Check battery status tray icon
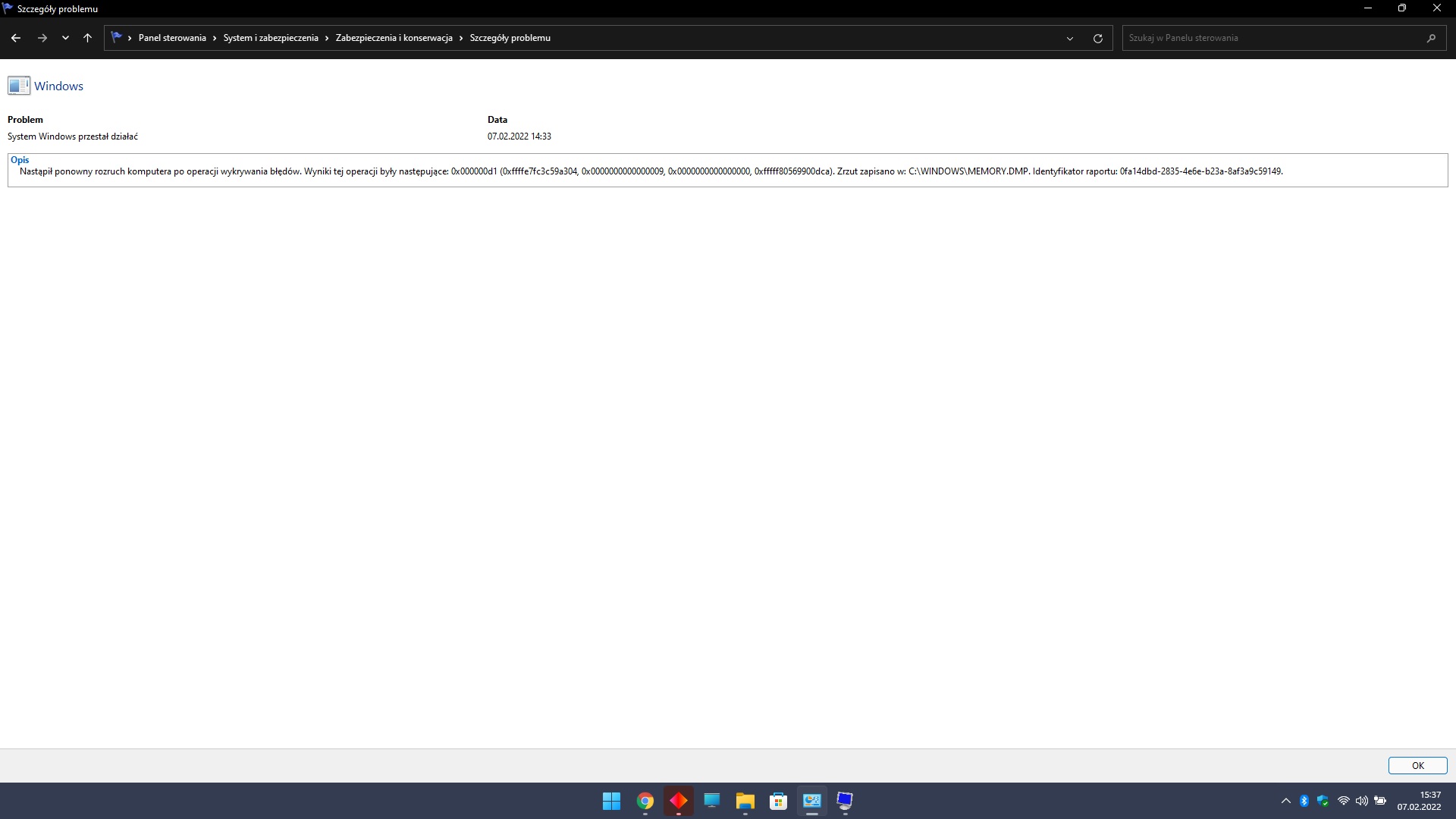This screenshot has width=1456, height=819. point(1380,801)
